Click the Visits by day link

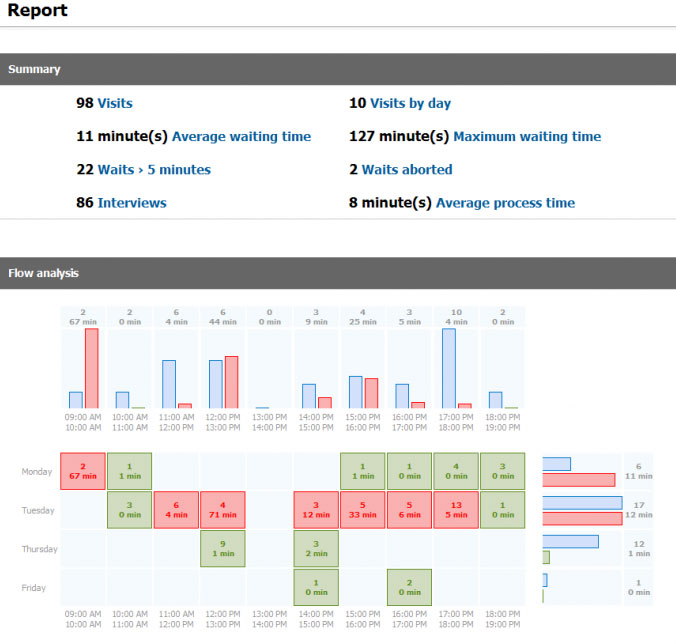pos(410,103)
